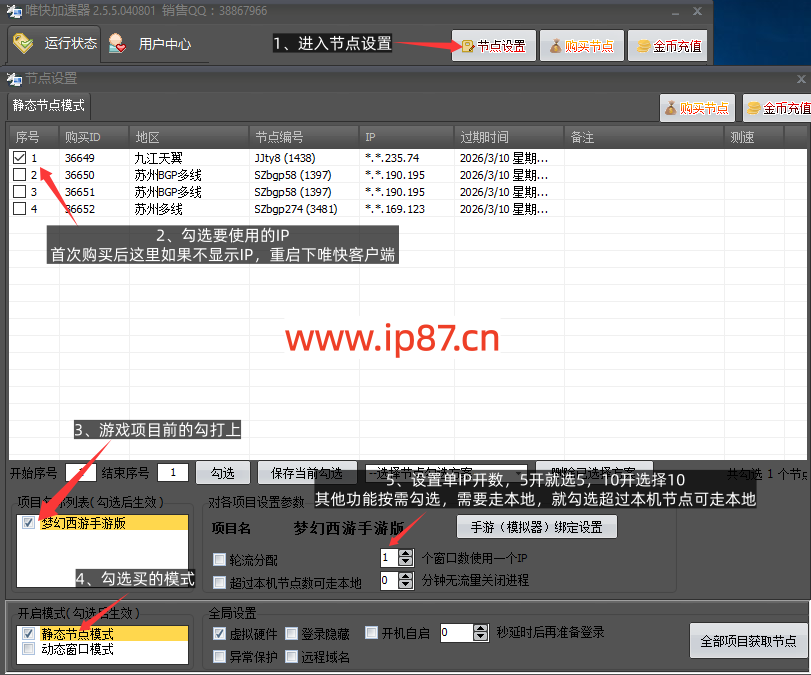Click 全部项目获取节点 button
Screen dimensions: 811x675
click(x=748, y=641)
